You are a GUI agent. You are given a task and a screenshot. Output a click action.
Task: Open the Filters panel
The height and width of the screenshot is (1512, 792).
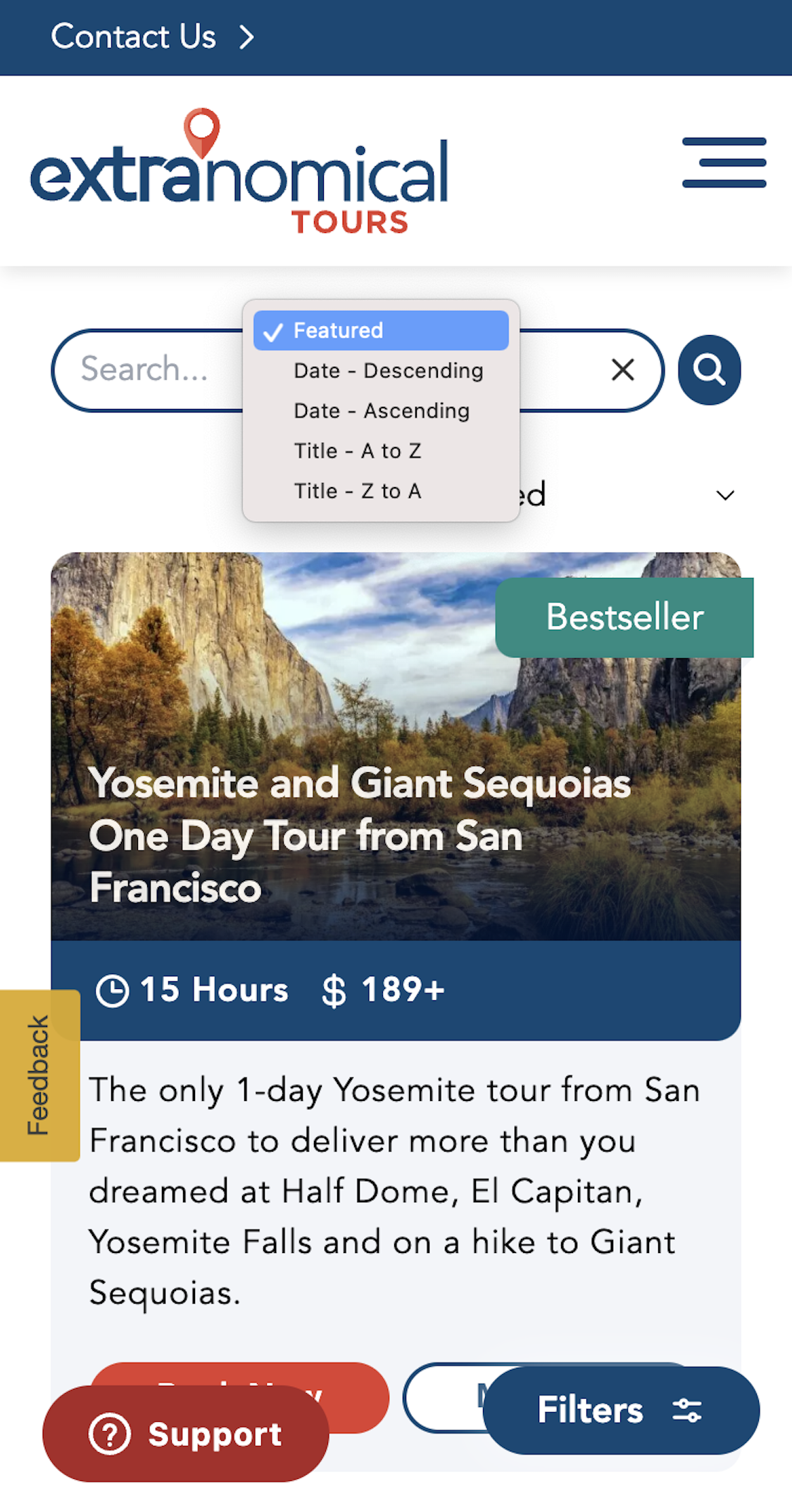(x=591, y=1411)
